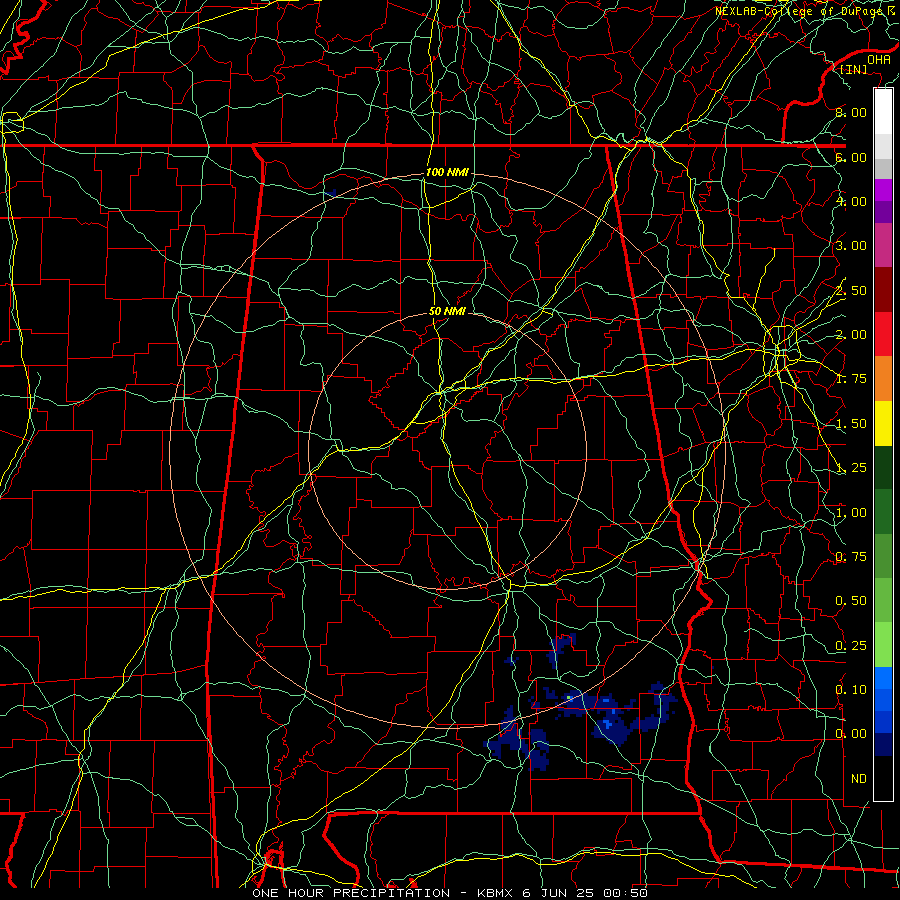Click the black ND legend swatch

(883, 778)
